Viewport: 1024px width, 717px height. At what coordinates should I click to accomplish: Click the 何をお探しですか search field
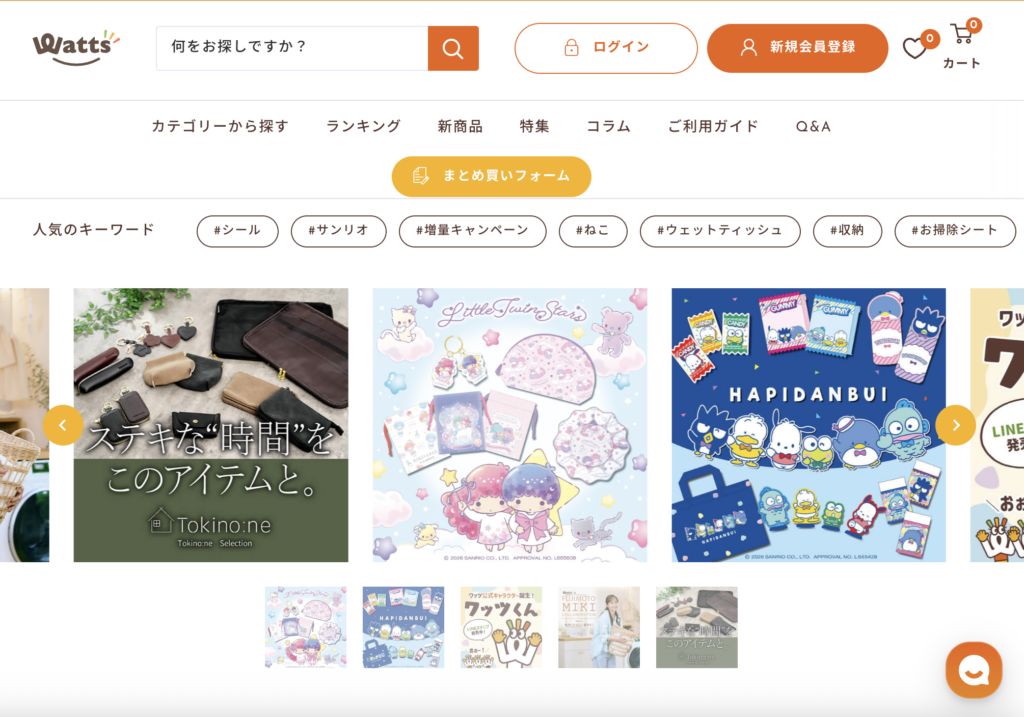point(292,48)
